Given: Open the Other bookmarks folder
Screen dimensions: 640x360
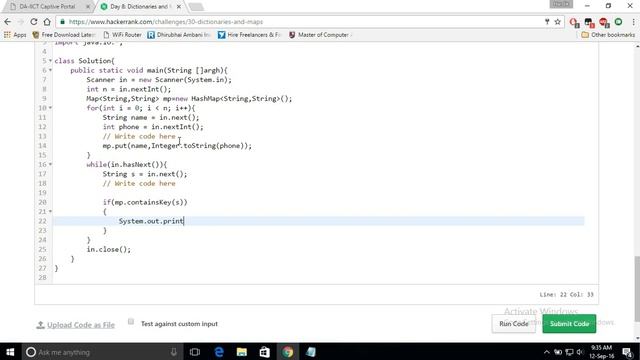Looking at the screenshot, I should pos(608,35).
